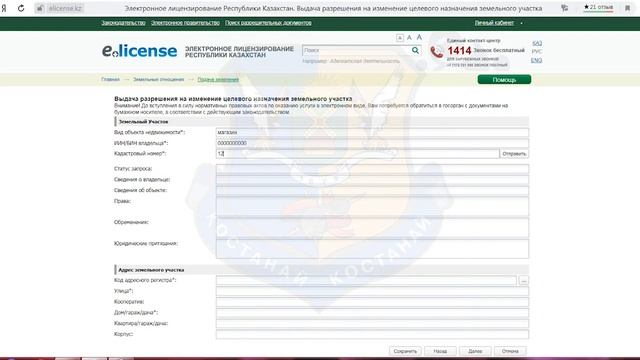Click the Обременения text area
The height and width of the screenshot is (360, 640).
coord(372,227)
